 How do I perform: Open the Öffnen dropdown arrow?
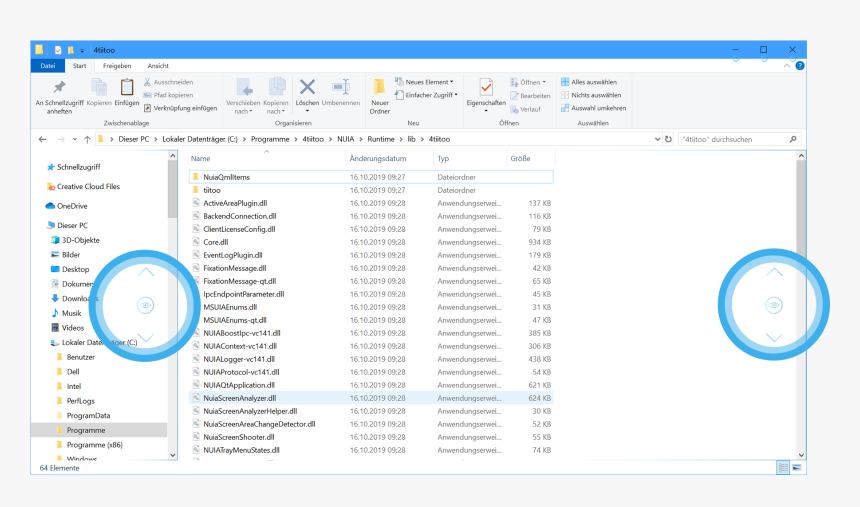pyautogui.click(x=544, y=82)
